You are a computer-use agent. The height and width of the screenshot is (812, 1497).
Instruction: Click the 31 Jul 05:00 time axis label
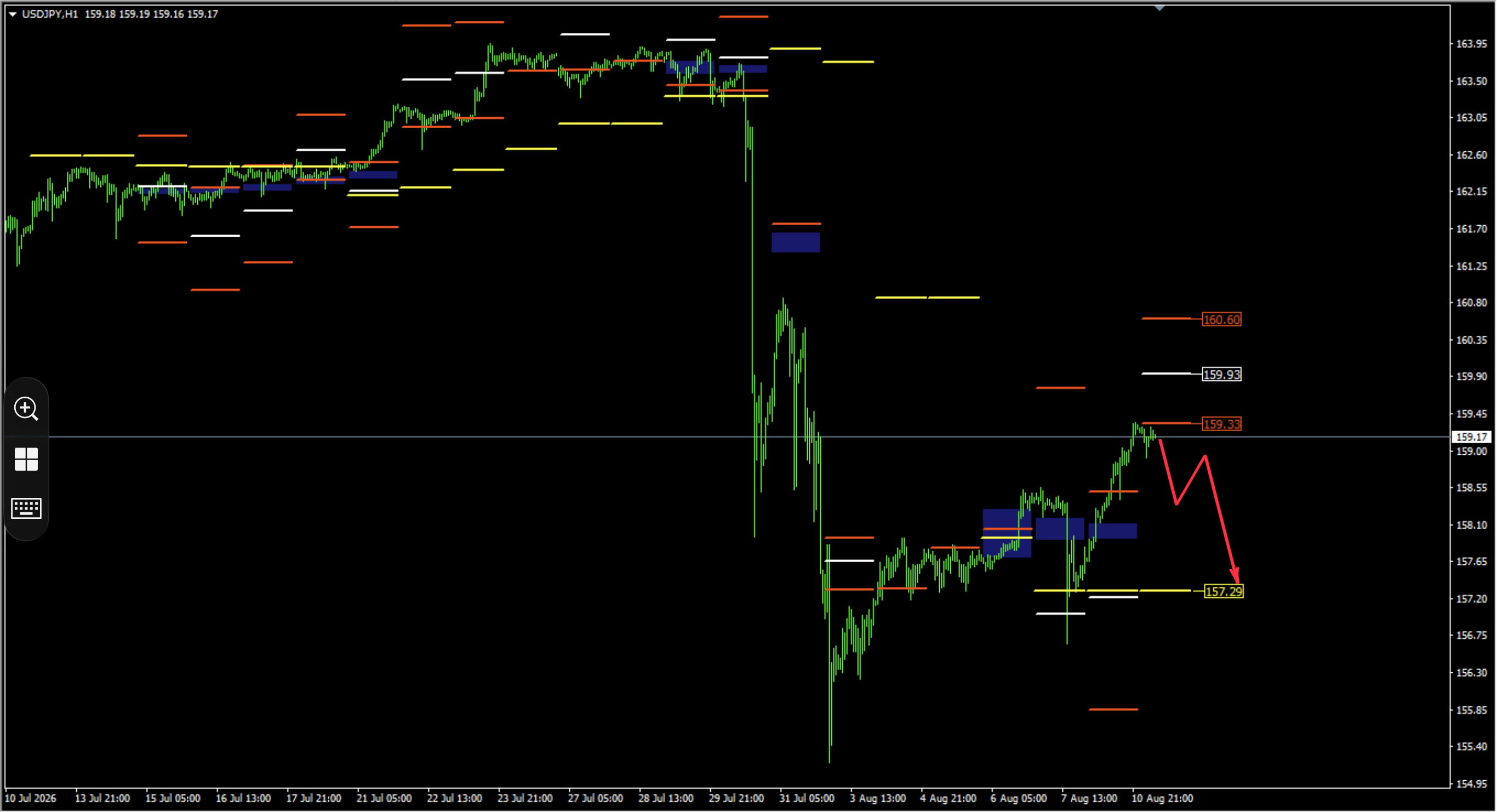click(807, 799)
